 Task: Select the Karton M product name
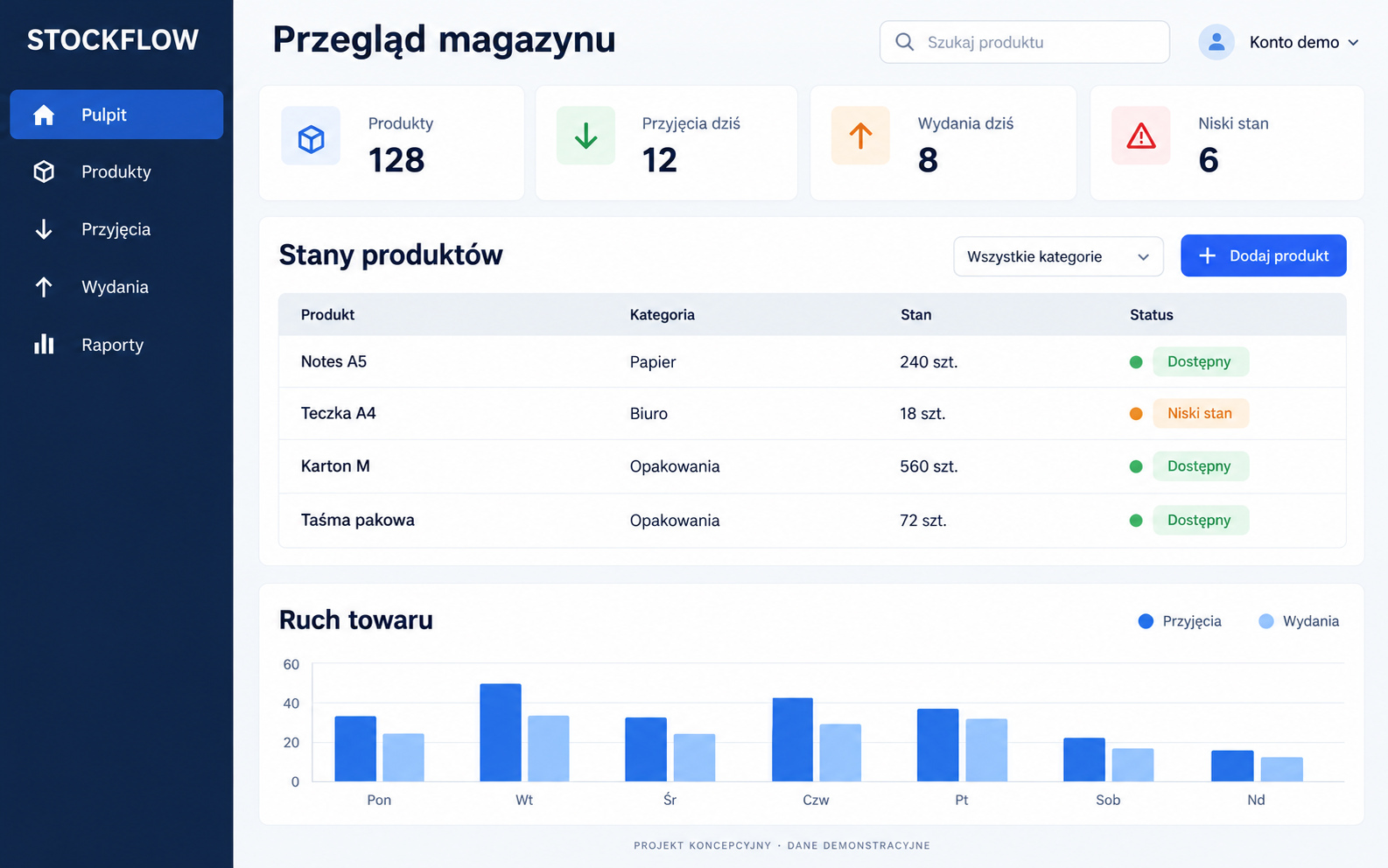[x=335, y=465]
